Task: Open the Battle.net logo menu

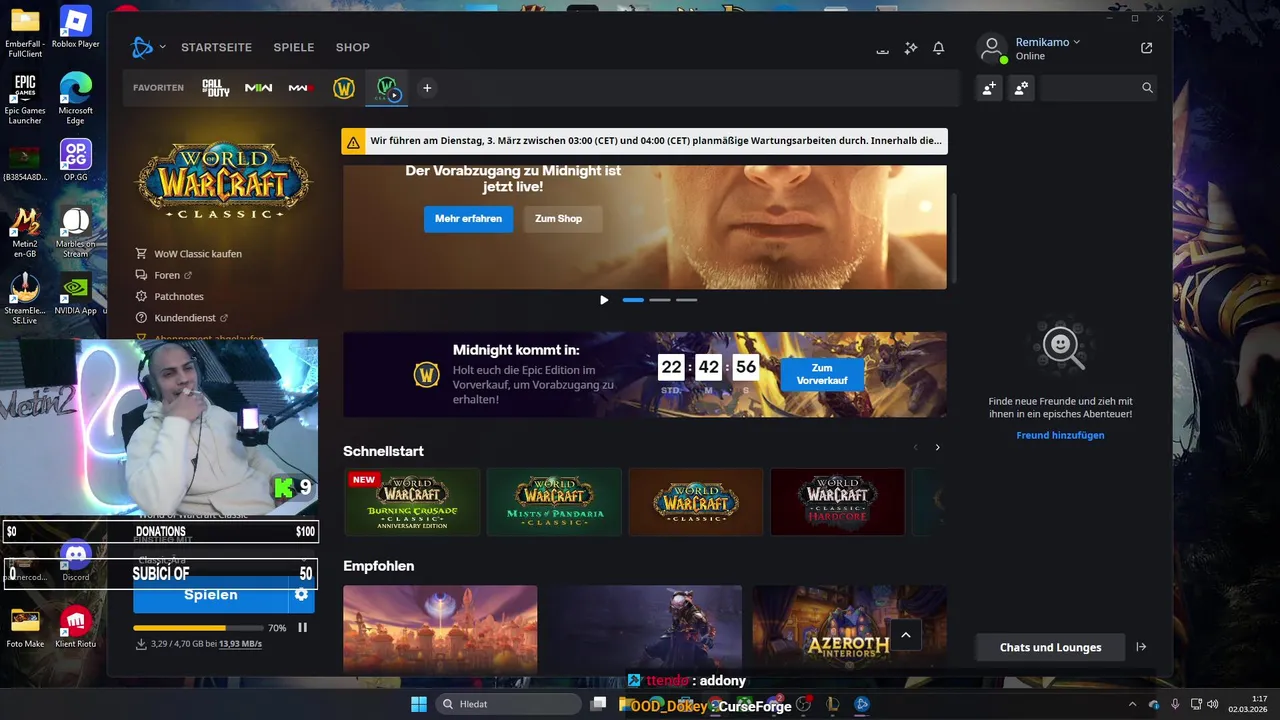Action: [142, 47]
